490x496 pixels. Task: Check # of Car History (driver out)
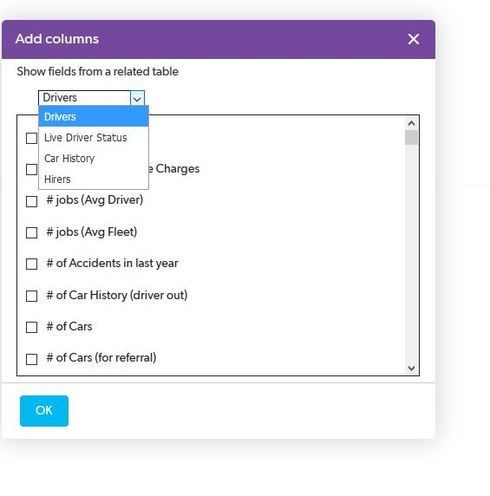(x=32, y=296)
